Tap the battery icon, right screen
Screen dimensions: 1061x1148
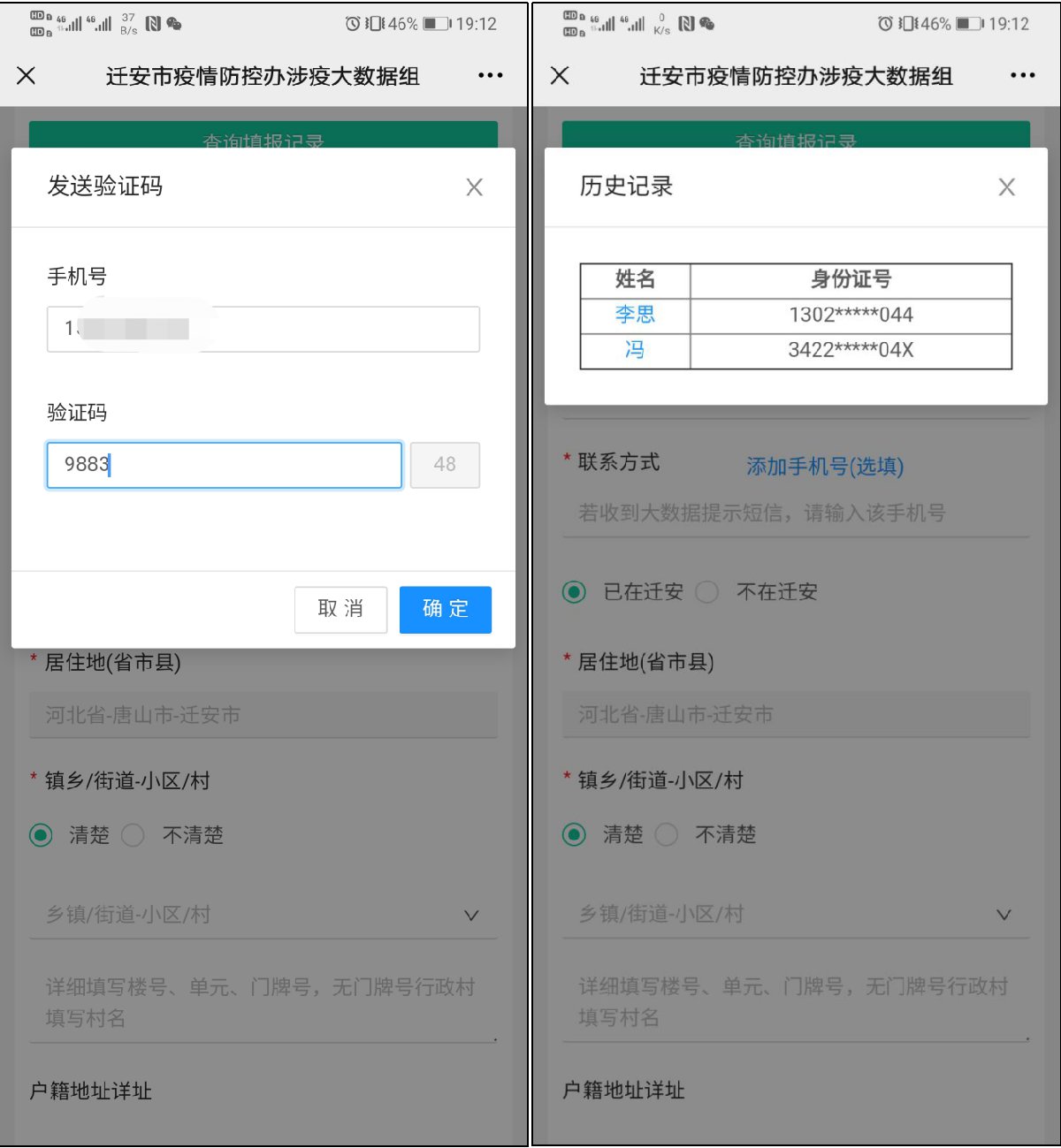click(970, 24)
